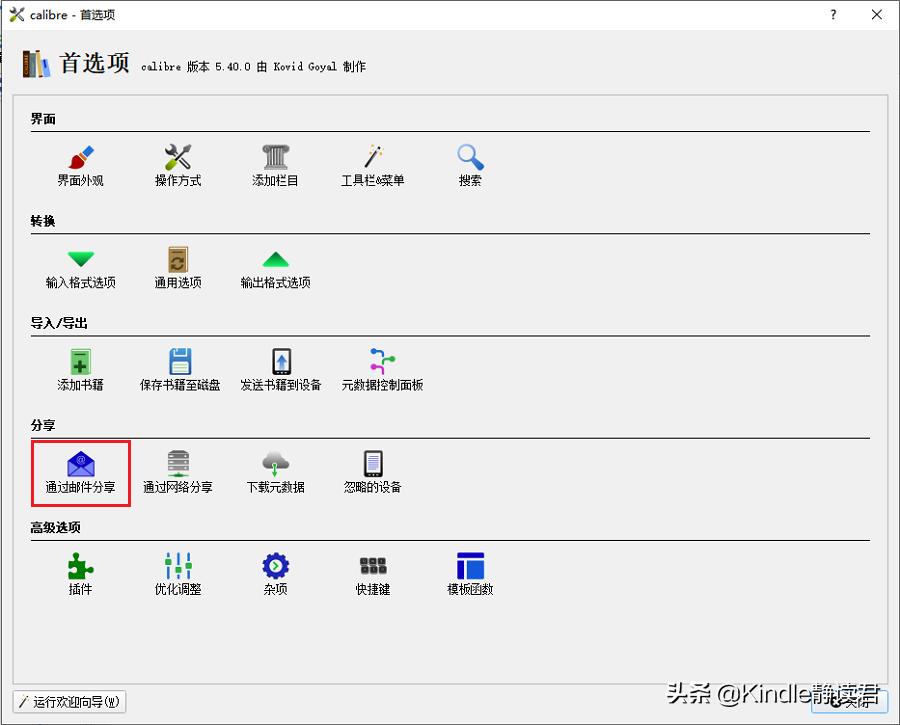The width and height of the screenshot is (900, 725).
Task: Open the highlighted 通过邮件分享 option
Action: (x=80, y=470)
